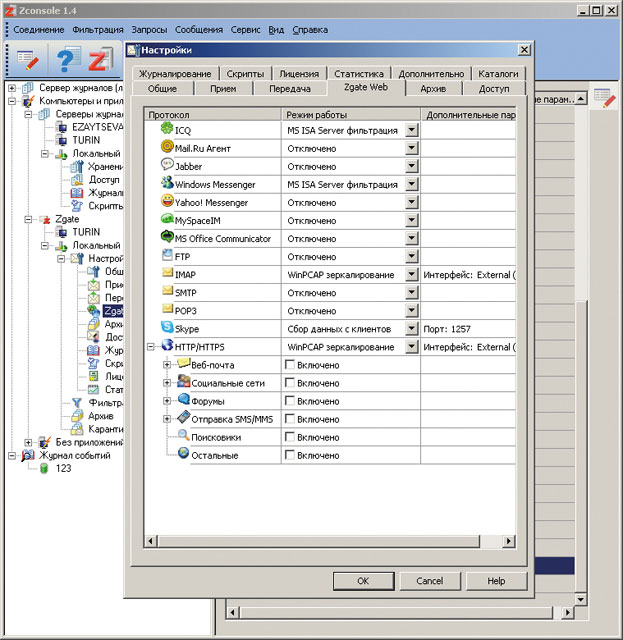This screenshot has width=623, height=640.
Task: Collapse the HTTP/HTTPS tree node
Action: click(x=151, y=347)
